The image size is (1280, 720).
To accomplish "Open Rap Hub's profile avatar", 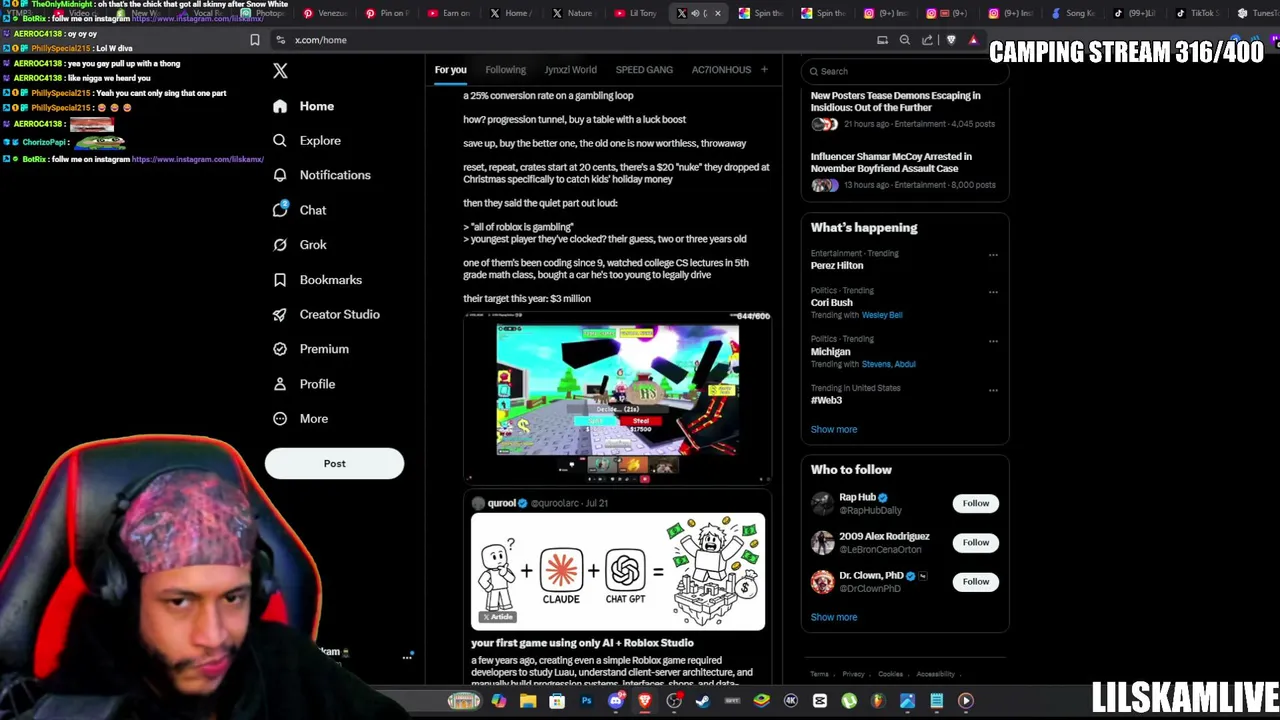I will (x=822, y=503).
